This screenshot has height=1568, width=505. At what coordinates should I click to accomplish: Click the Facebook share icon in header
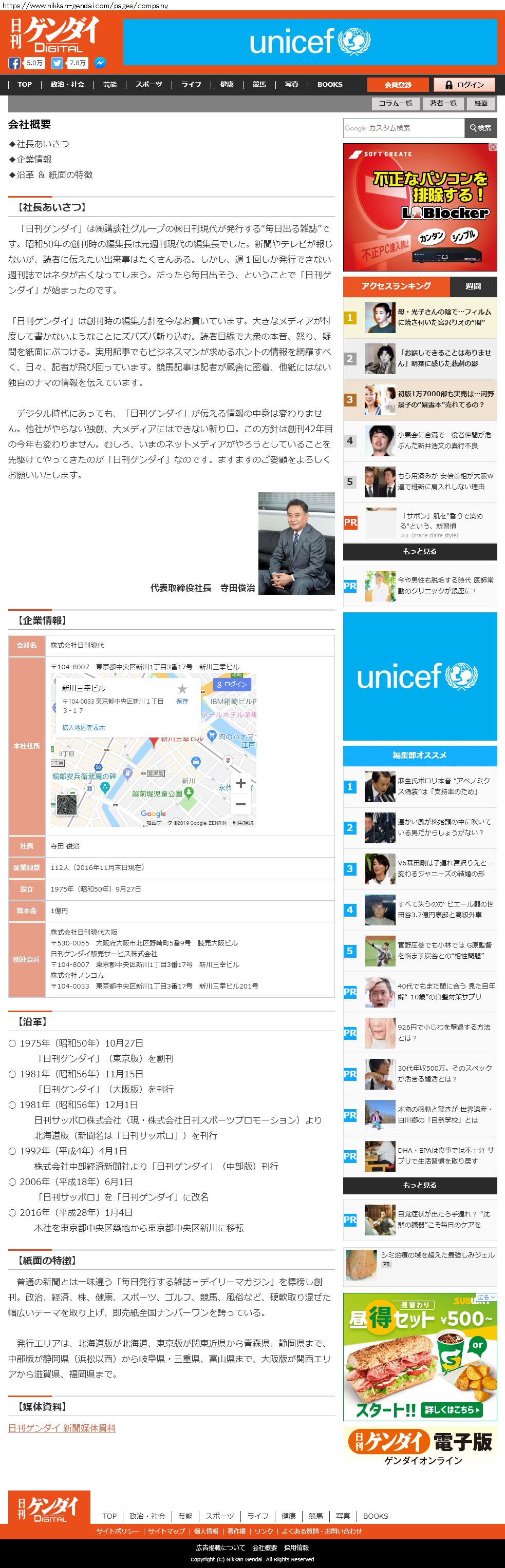click(14, 63)
